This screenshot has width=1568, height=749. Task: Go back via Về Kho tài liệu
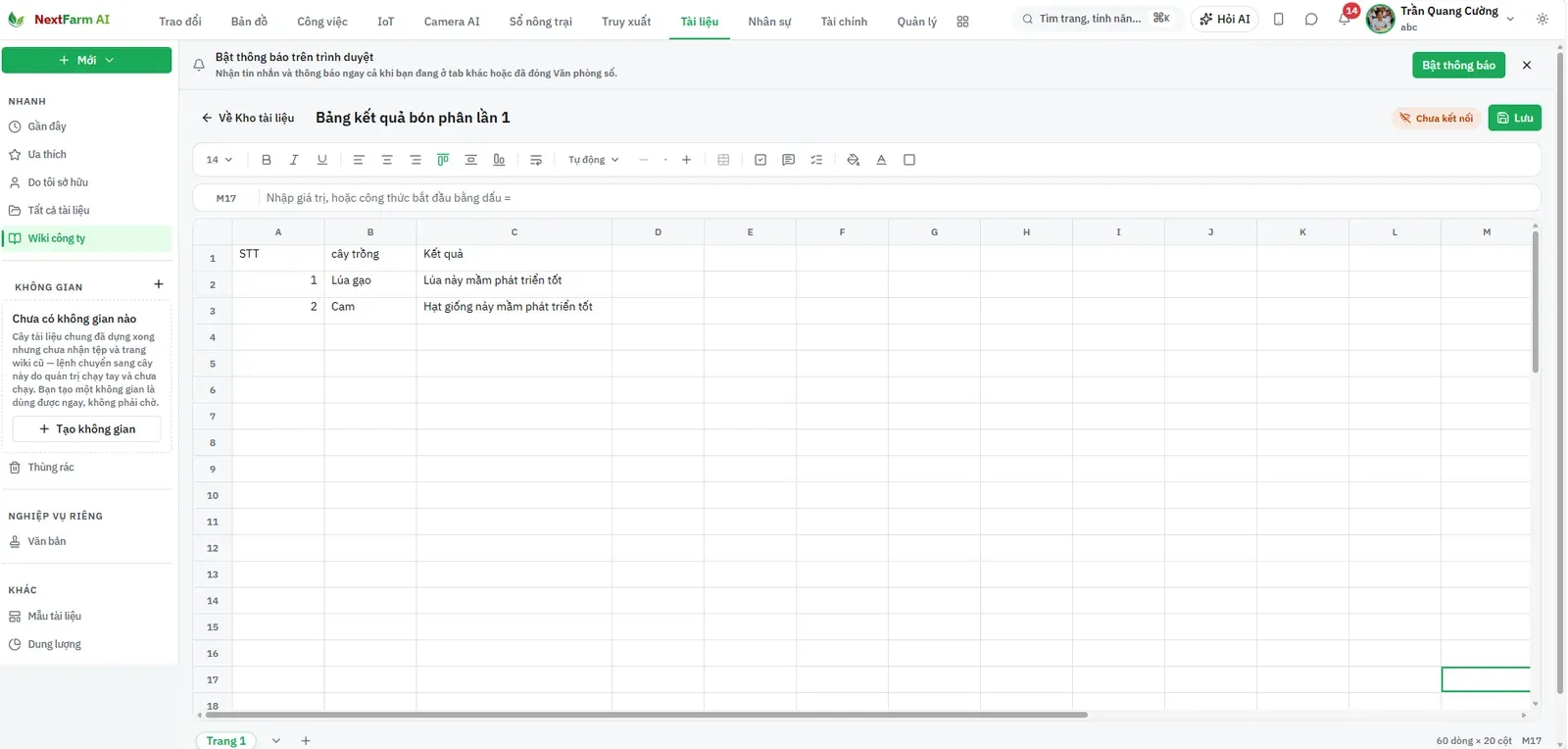tap(248, 118)
